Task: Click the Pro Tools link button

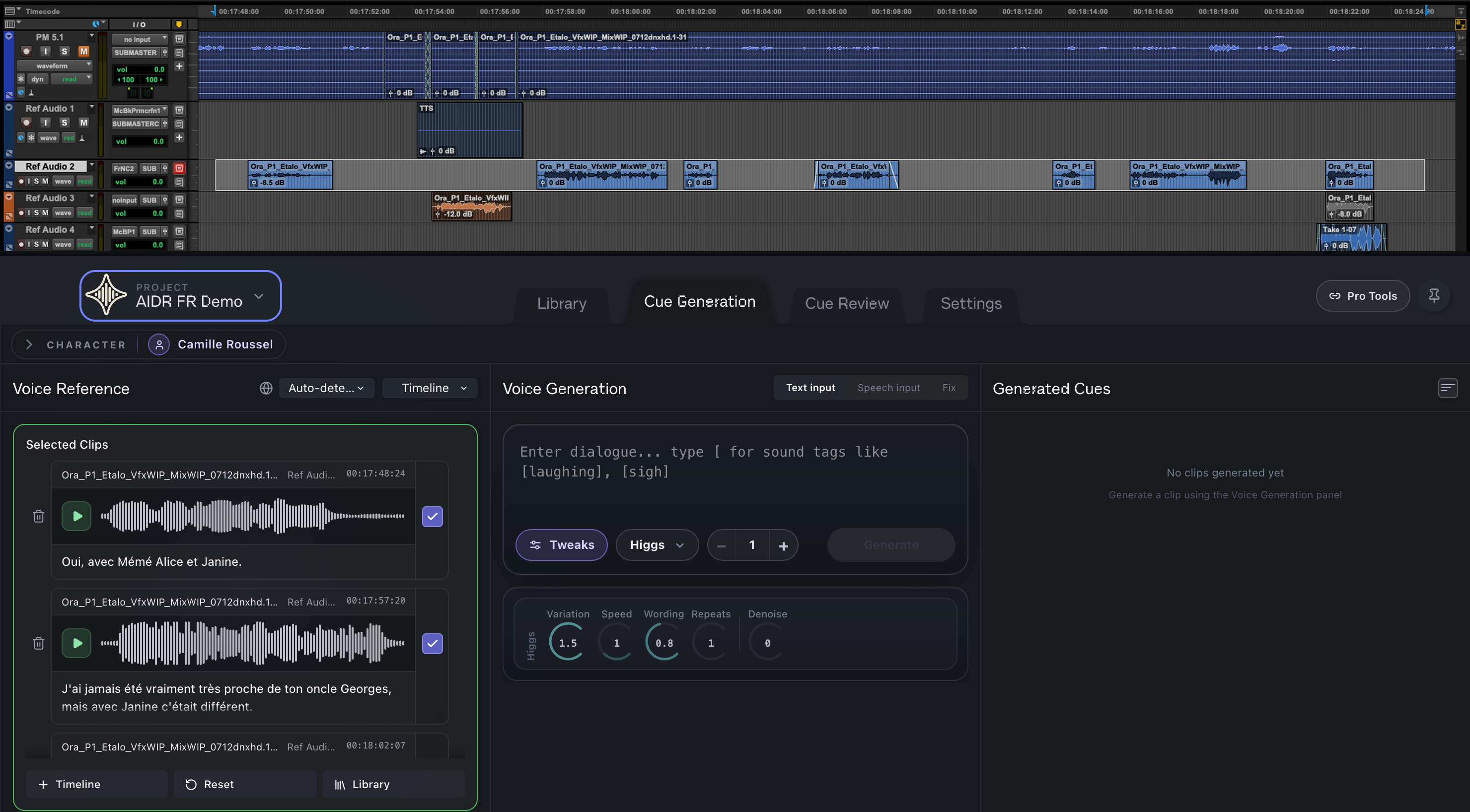Action: click(x=1363, y=296)
